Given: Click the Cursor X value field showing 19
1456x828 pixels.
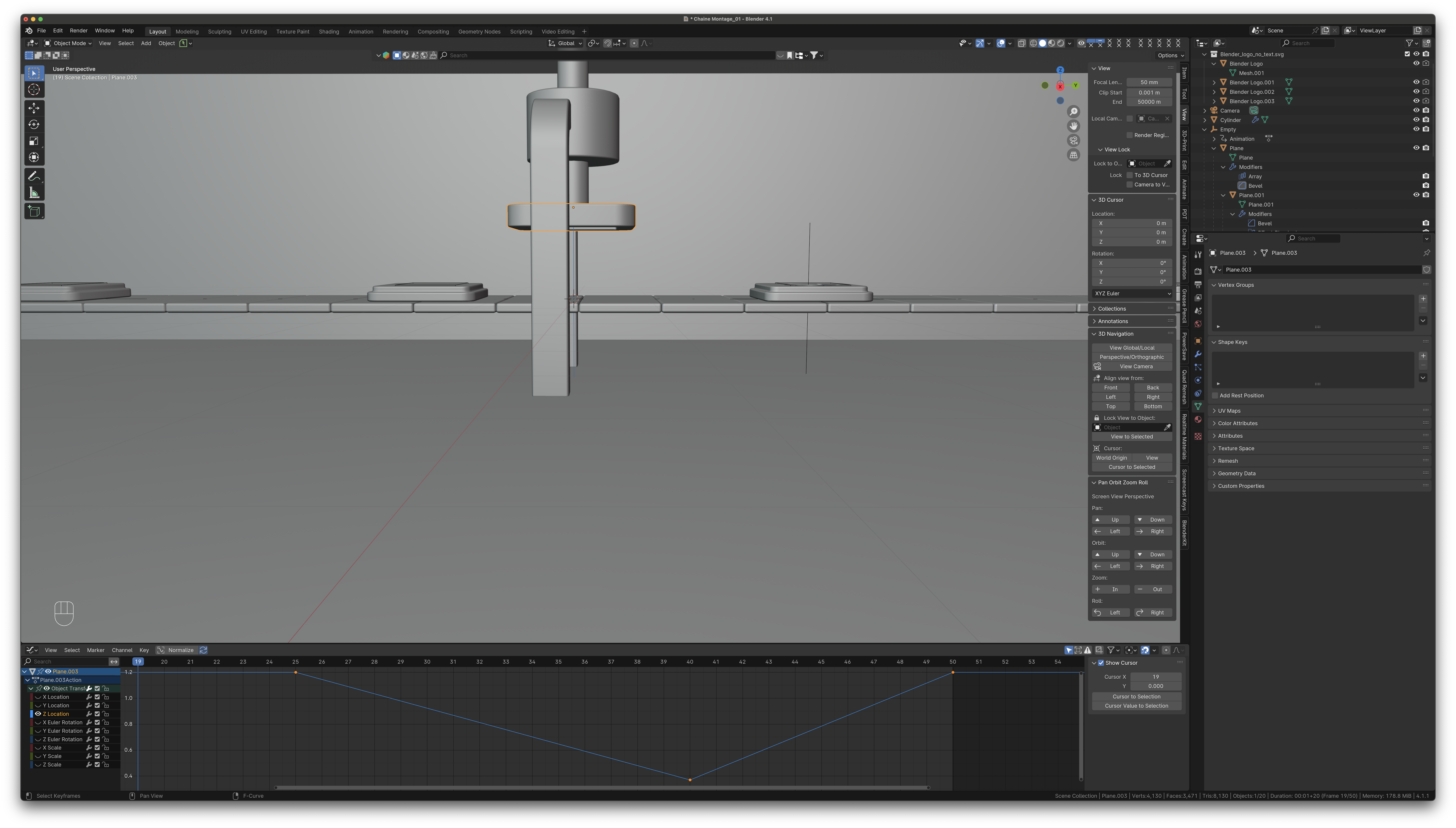Looking at the screenshot, I should 1155,677.
